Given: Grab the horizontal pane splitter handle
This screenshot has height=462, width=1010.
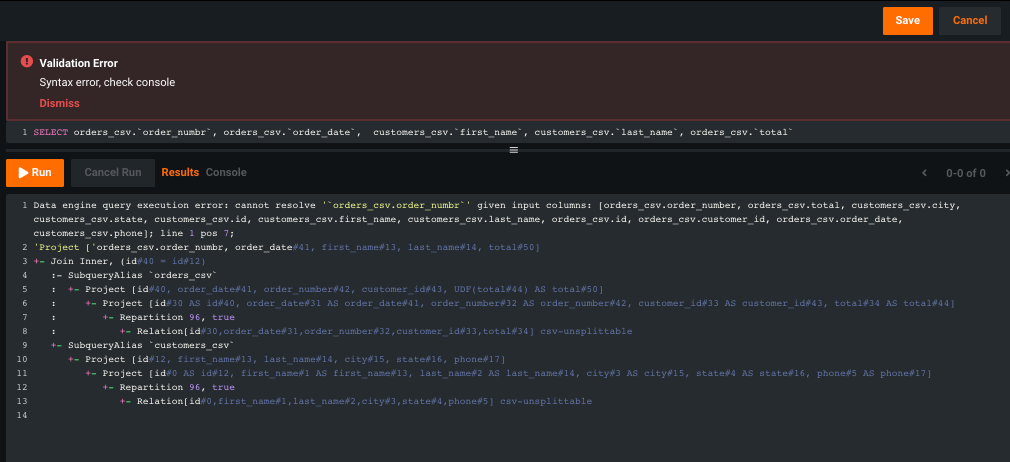Looking at the screenshot, I should tap(513, 150).
